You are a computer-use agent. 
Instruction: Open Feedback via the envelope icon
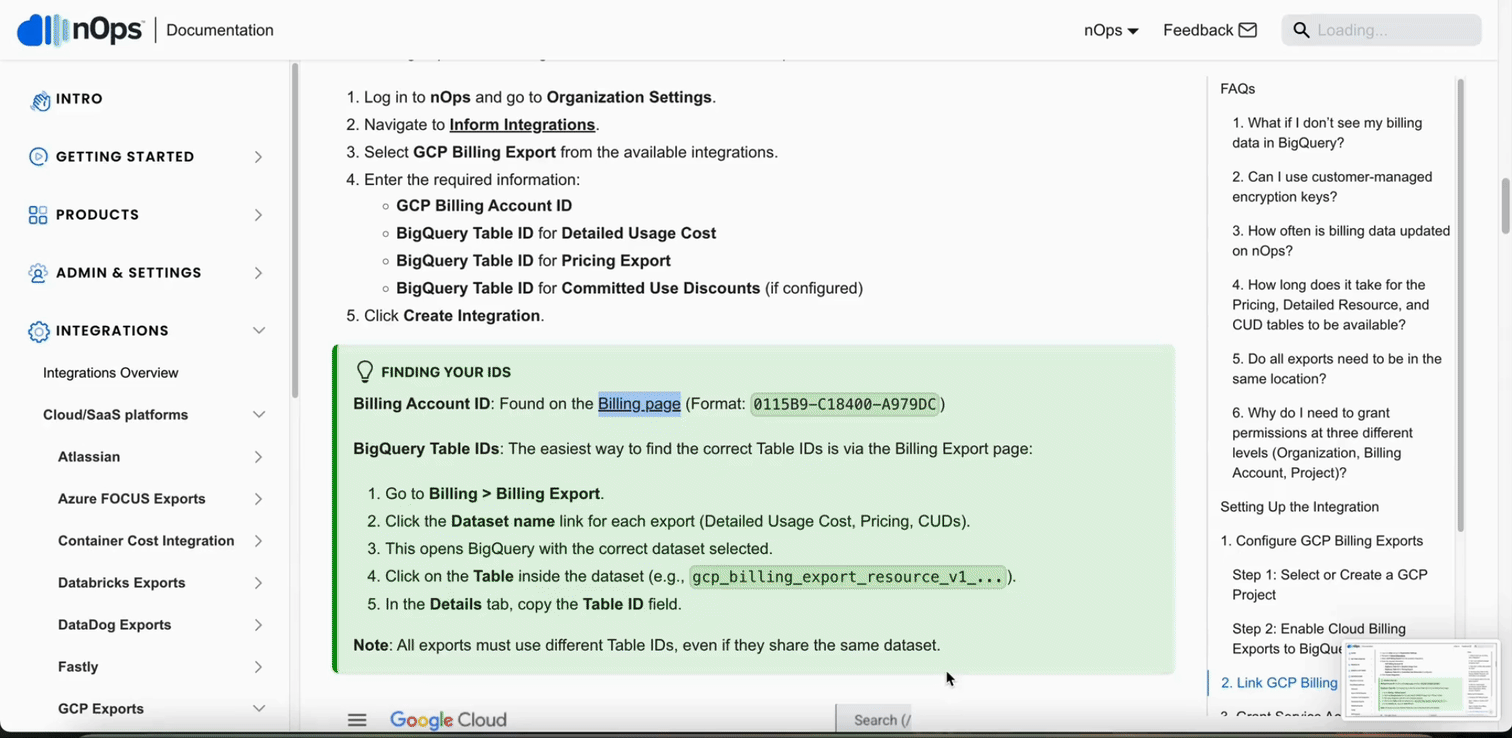pyautogui.click(x=1249, y=30)
